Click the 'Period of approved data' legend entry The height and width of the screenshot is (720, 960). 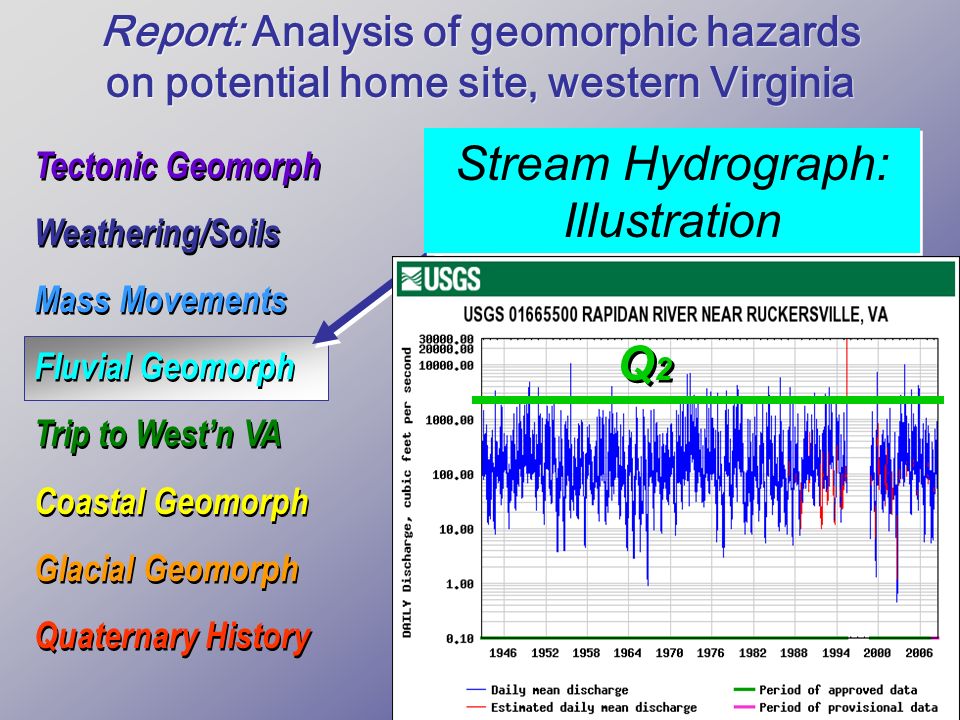coord(825,690)
